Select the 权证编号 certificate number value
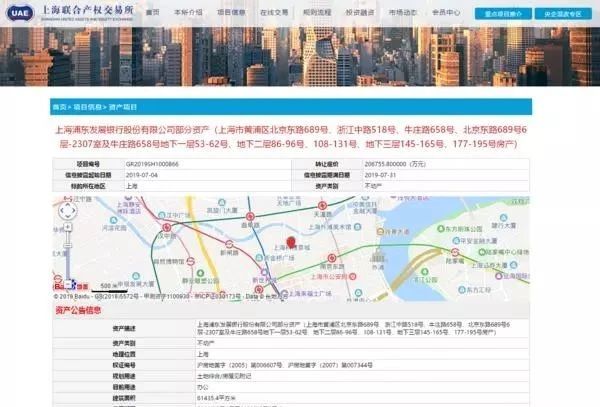 coord(285,365)
